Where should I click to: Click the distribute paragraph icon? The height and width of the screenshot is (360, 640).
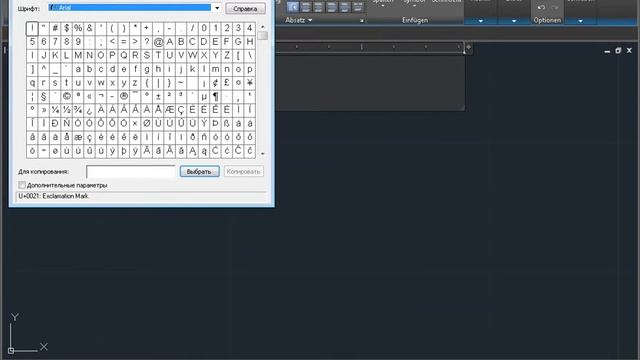(358, 7)
